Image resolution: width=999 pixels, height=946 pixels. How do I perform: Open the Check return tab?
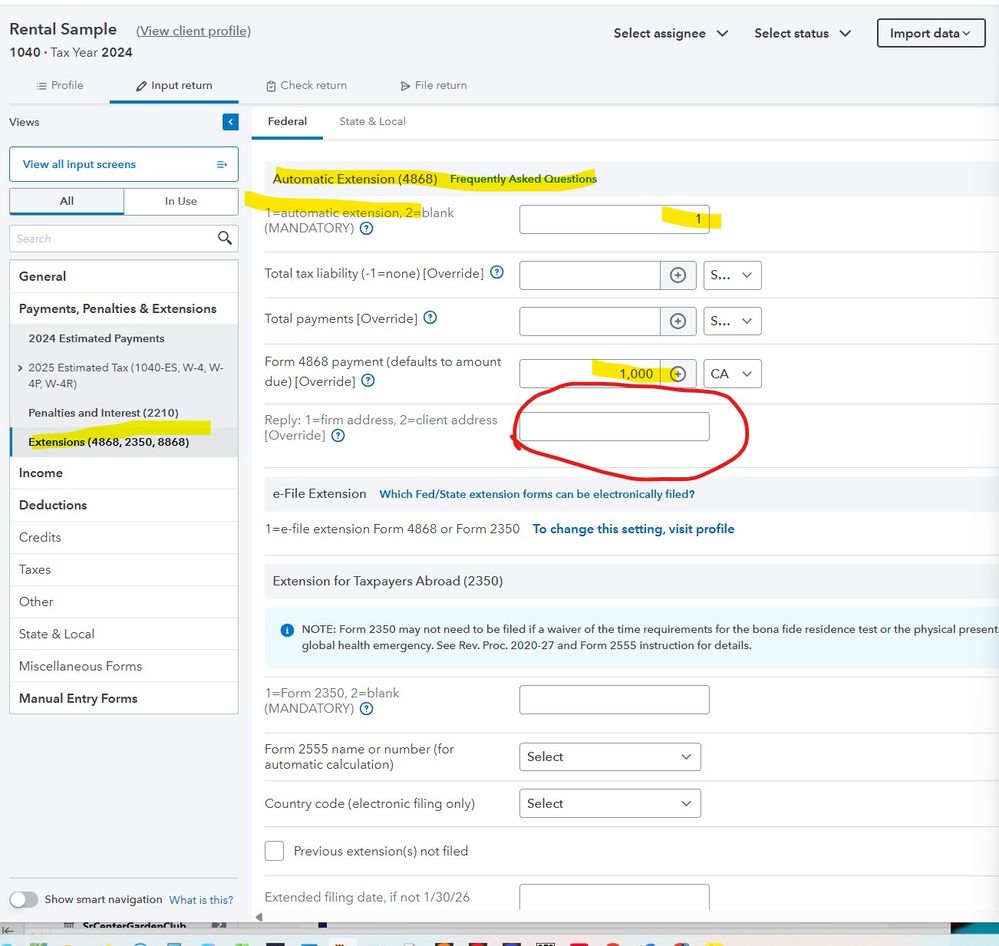coord(306,85)
